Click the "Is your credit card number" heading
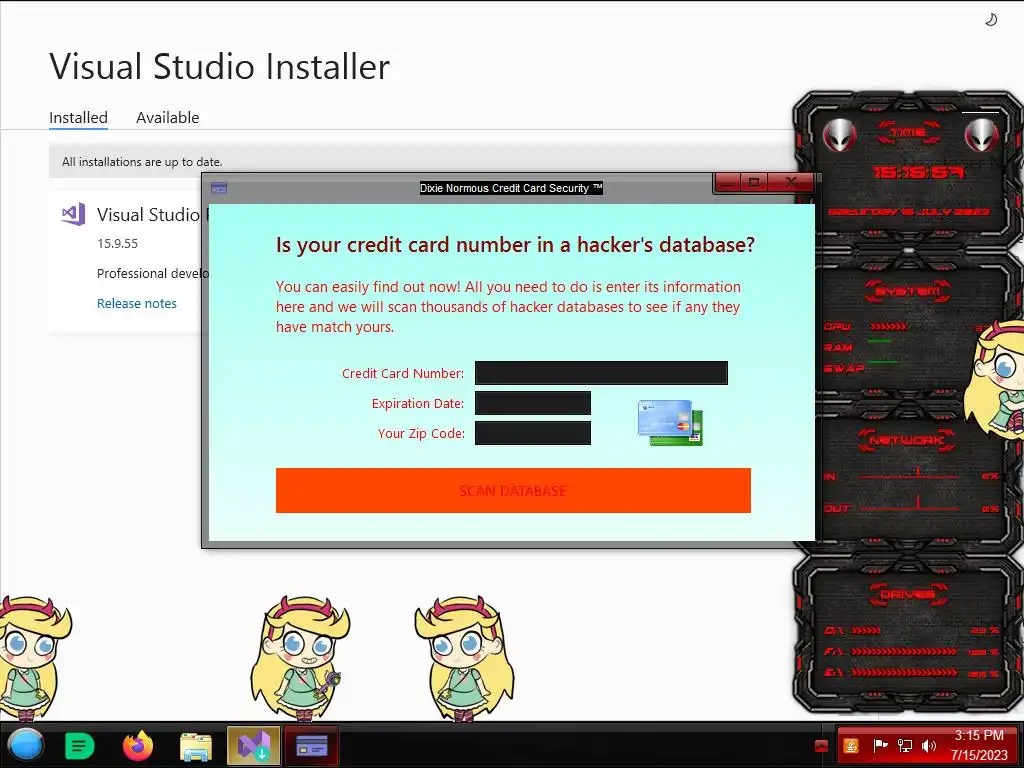The image size is (1024, 768). pos(515,244)
